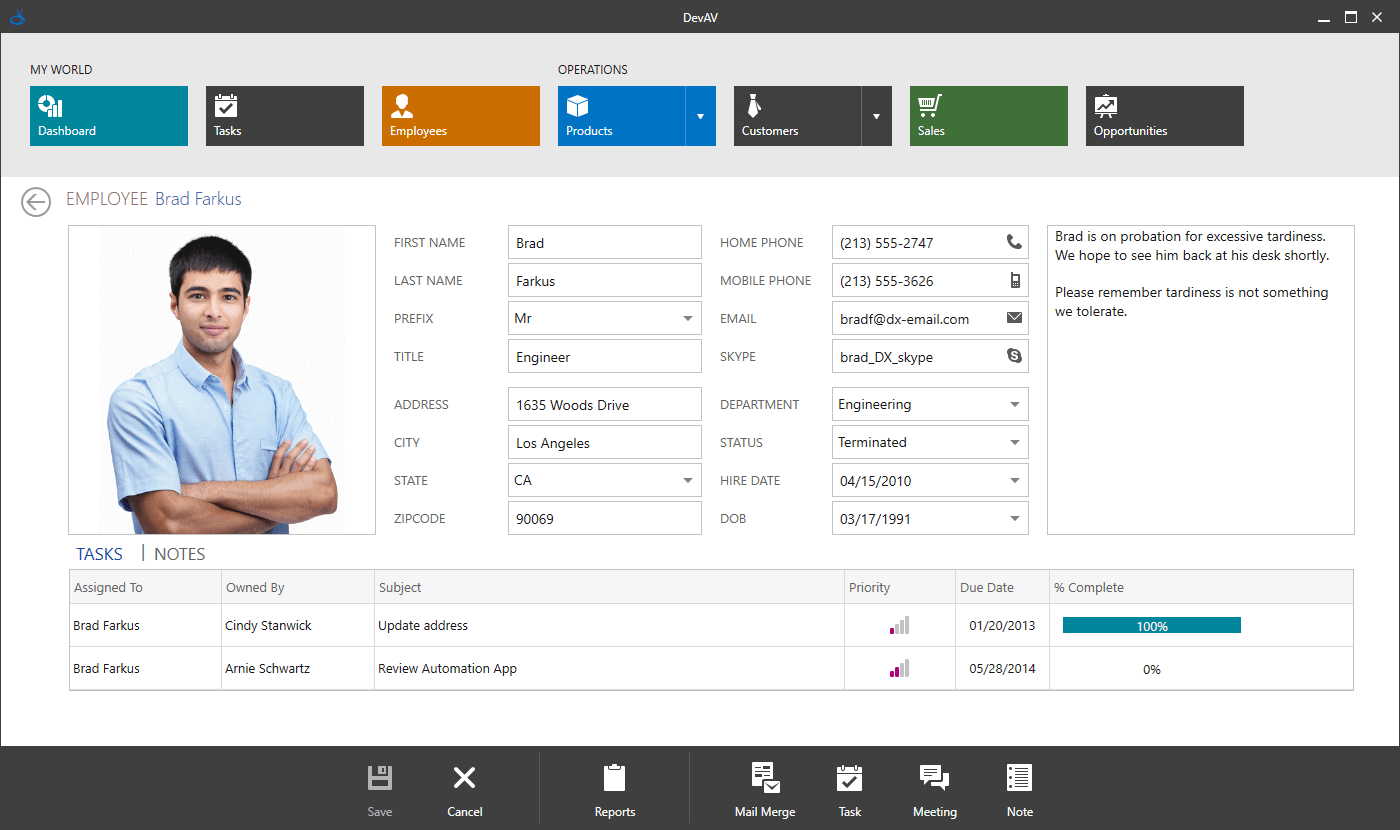
Task: Open the Opportunities tile
Action: pyautogui.click(x=1164, y=116)
